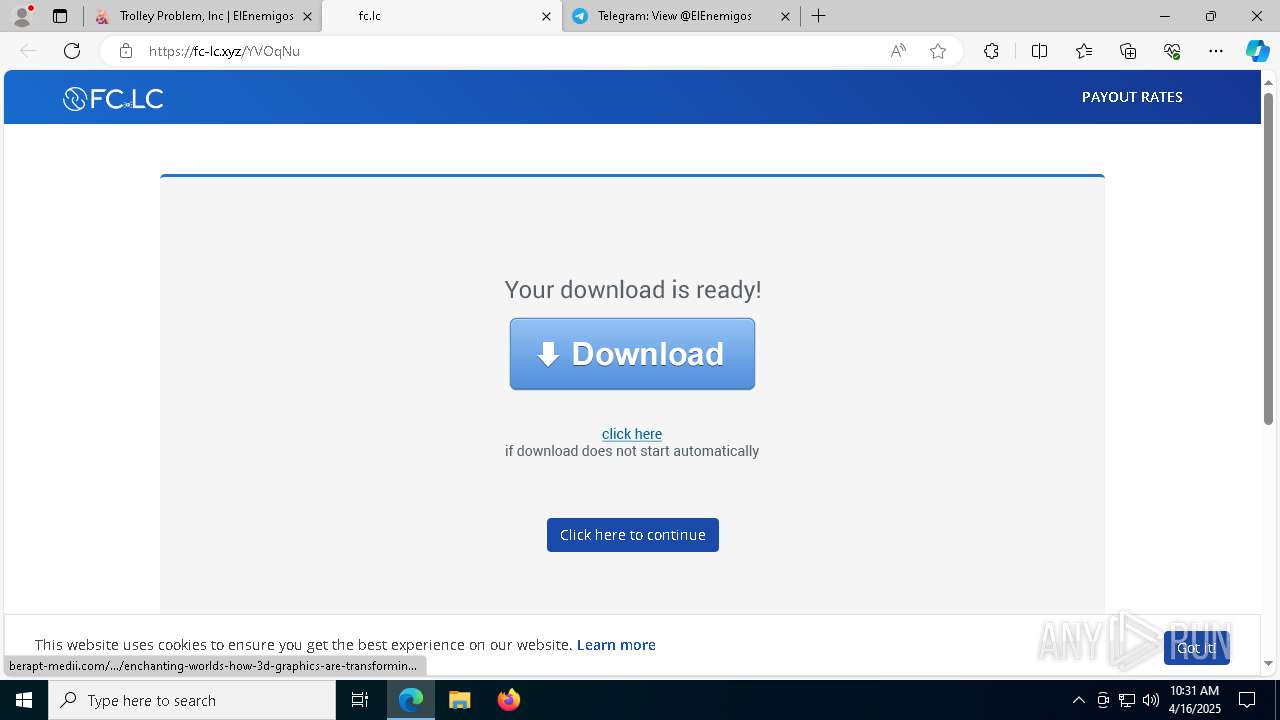
Task: Open a new browser tab
Action: point(819,16)
